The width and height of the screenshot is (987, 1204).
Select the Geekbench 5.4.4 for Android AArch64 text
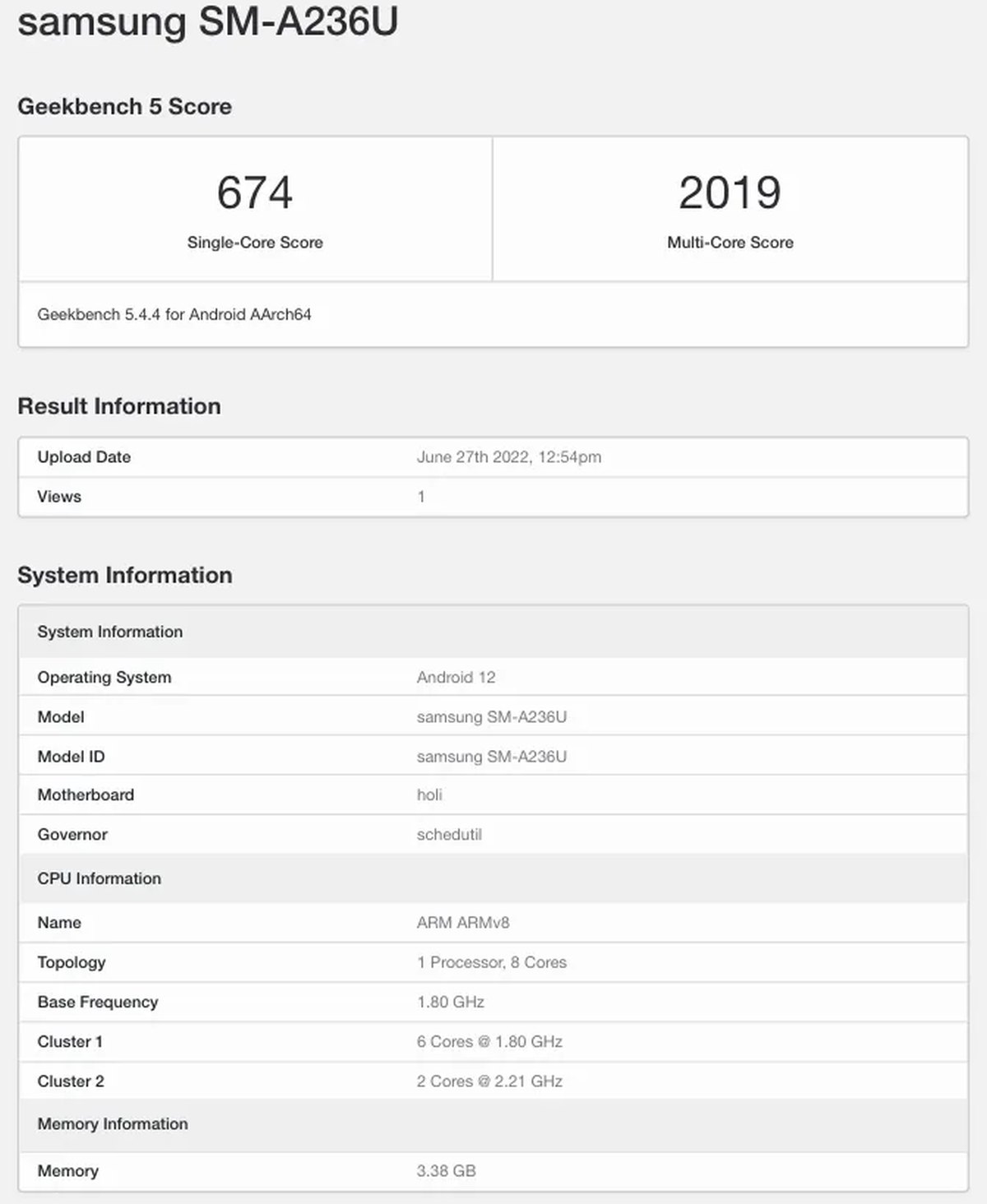coord(174,314)
